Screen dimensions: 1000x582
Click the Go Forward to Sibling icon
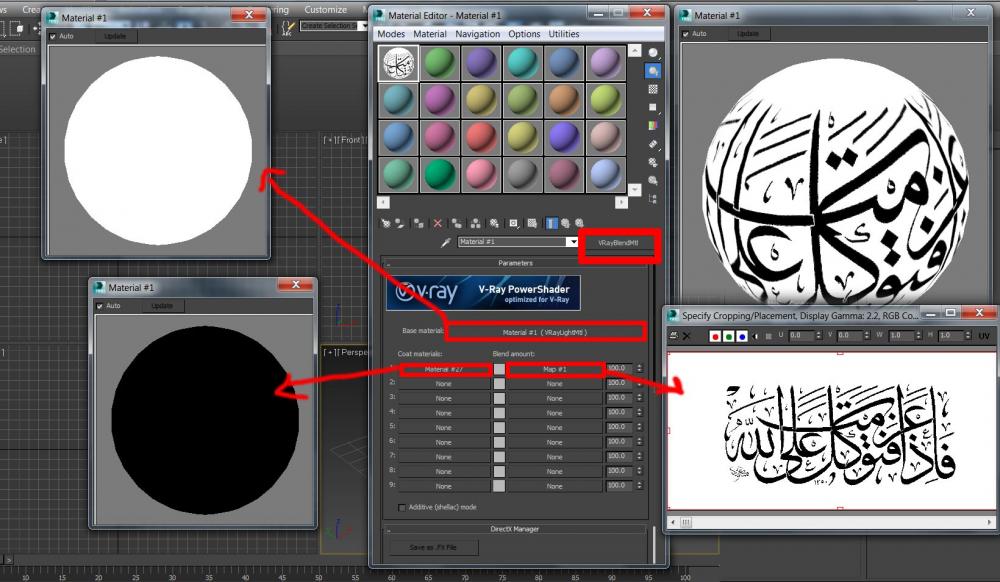click(579, 223)
